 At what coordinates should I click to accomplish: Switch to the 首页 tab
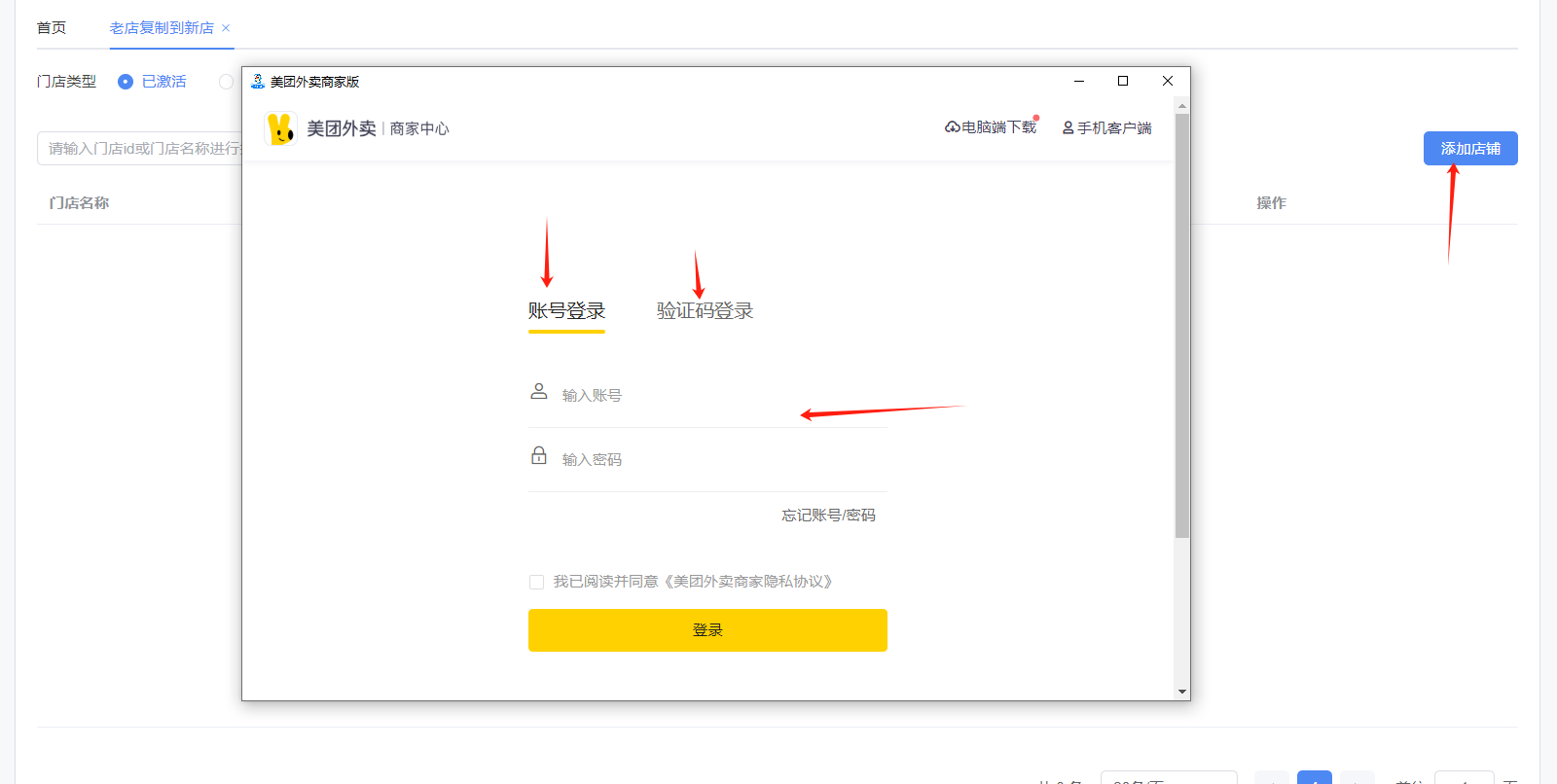click(52, 28)
